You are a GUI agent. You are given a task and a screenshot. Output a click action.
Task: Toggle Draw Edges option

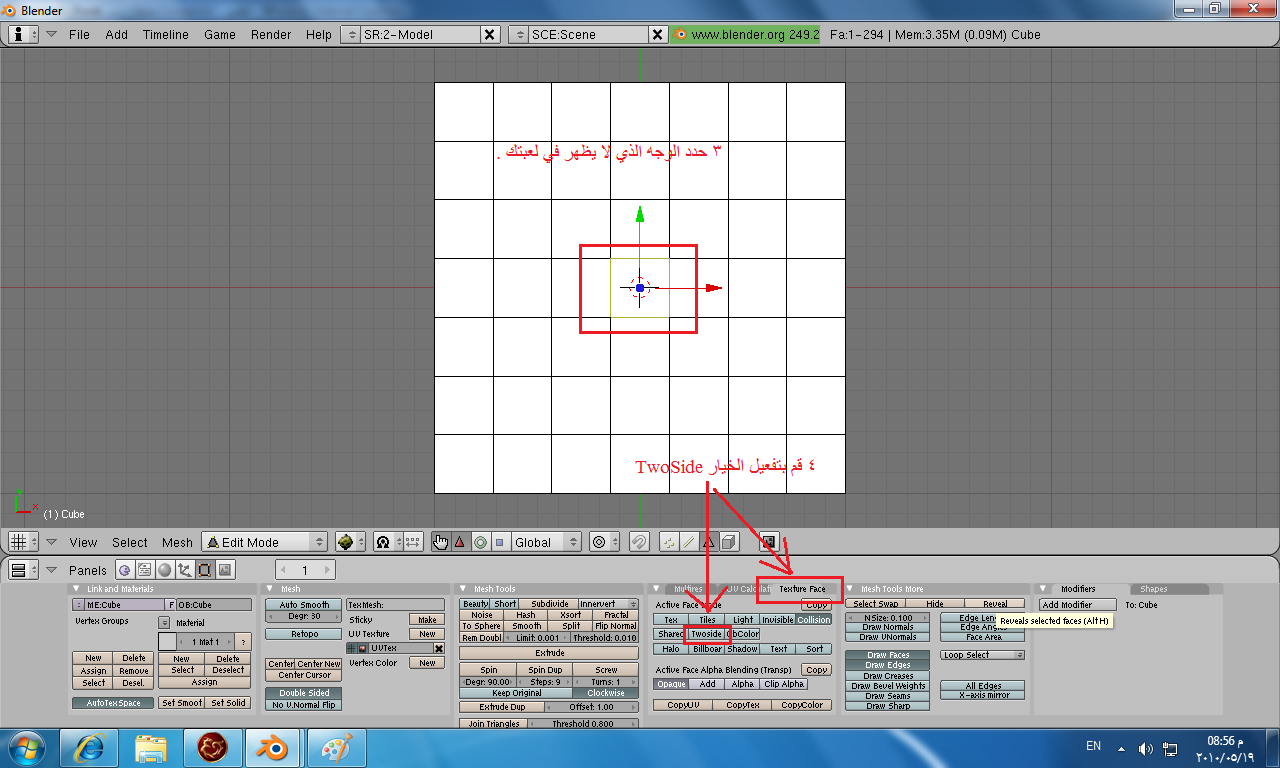point(888,665)
